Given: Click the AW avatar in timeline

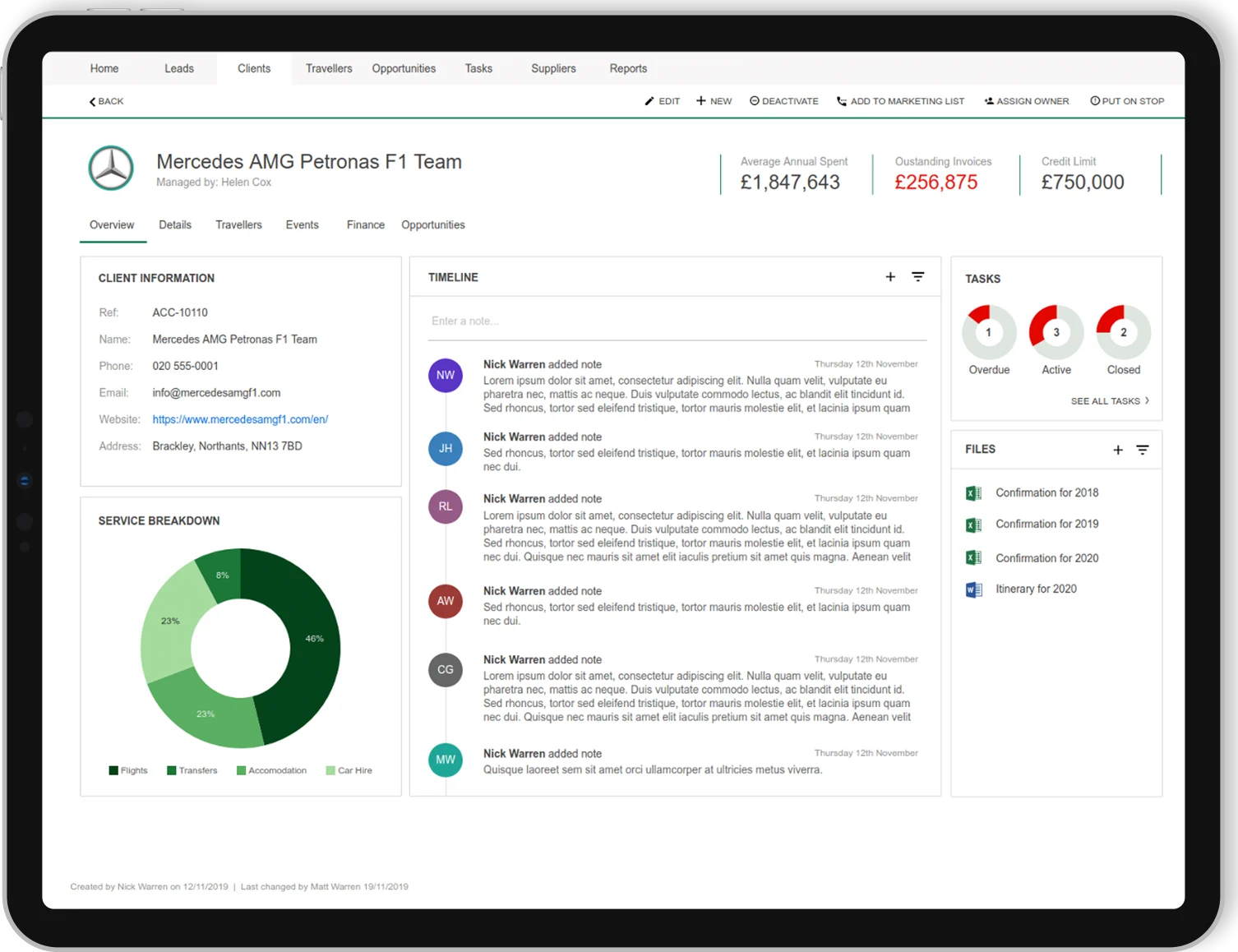Looking at the screenshot, I should coord(446,601).
